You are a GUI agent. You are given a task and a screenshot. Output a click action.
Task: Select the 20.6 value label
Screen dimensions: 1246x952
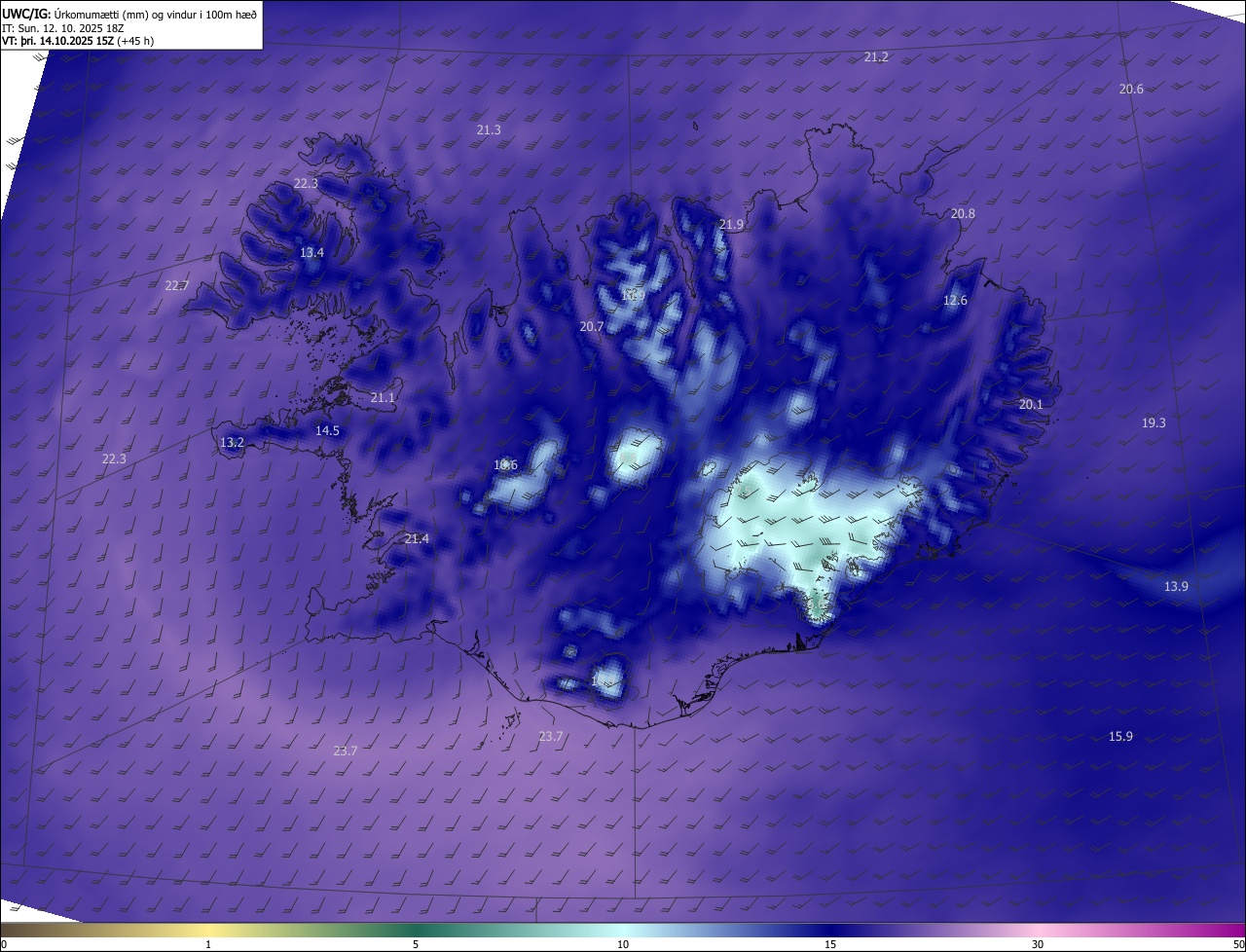click(x=1131, y=89)
